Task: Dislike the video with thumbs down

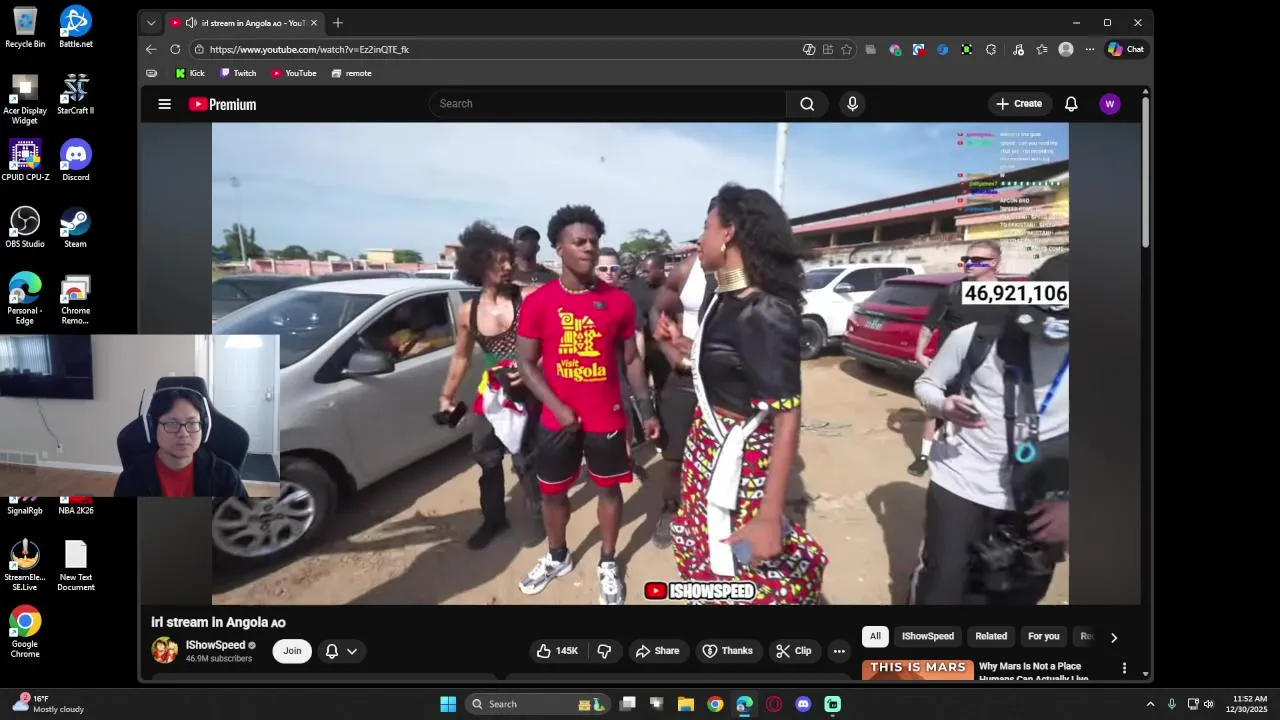Action: (x=604, y=651)
